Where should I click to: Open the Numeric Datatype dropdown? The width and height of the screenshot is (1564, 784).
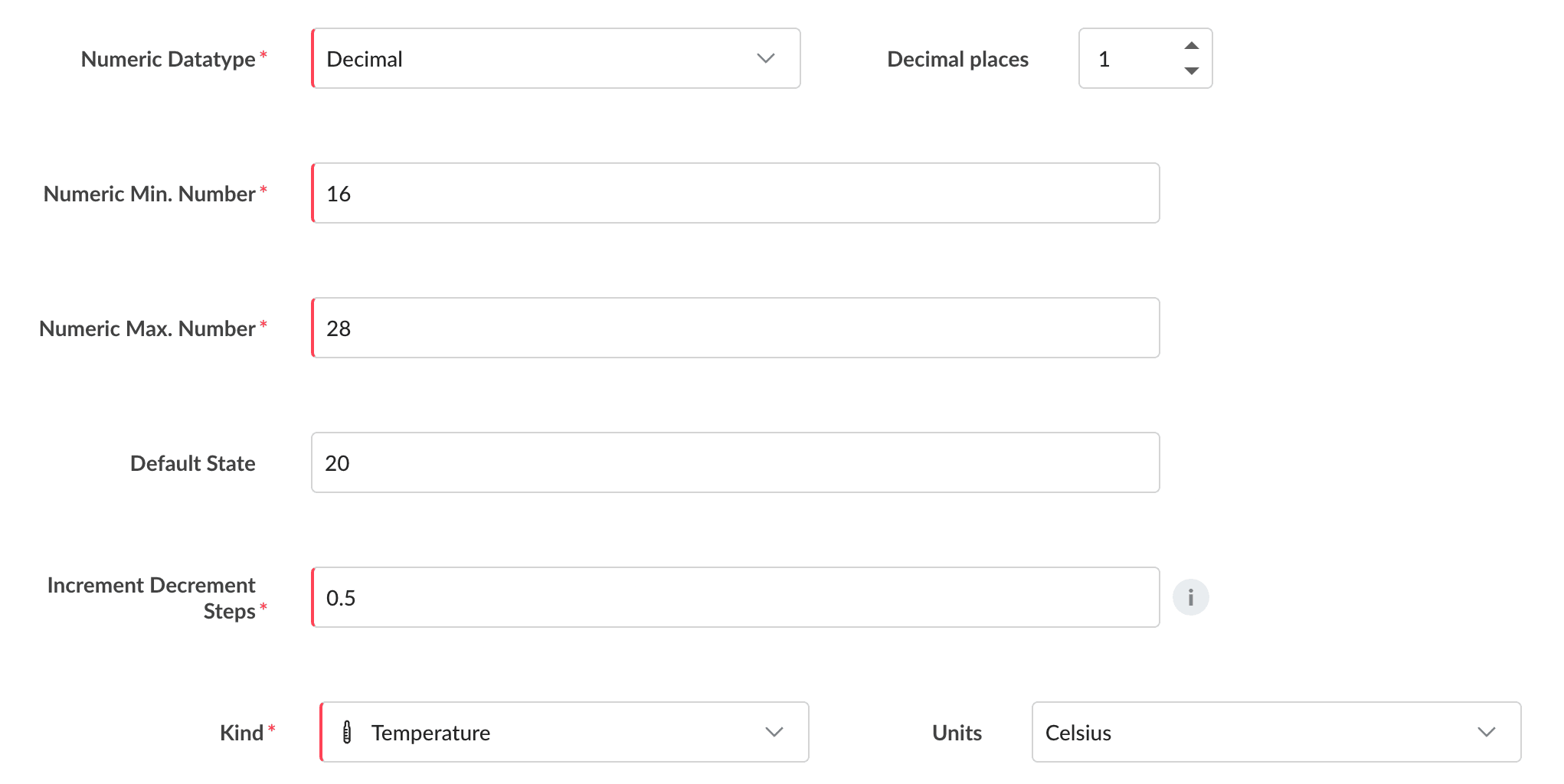[556, 58]
